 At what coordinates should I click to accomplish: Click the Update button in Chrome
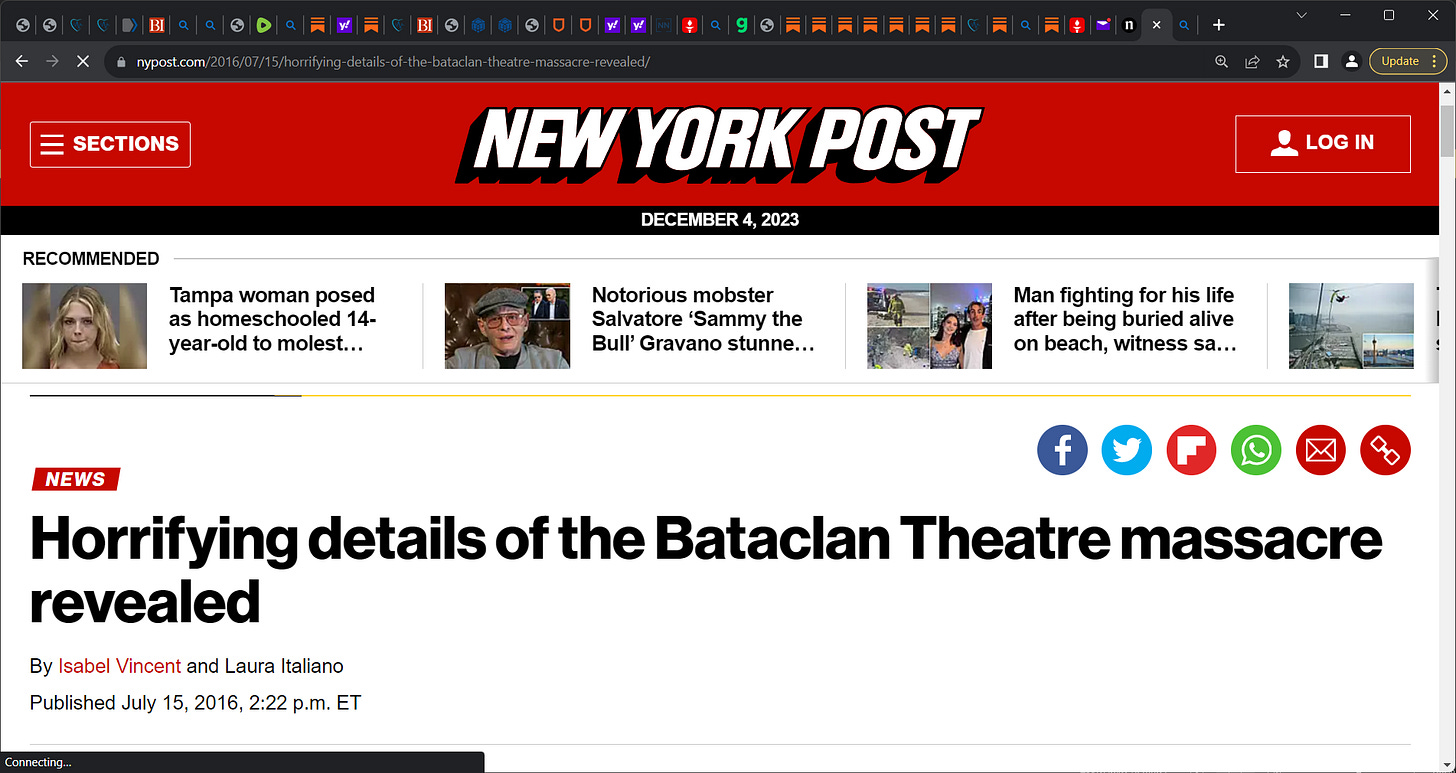pos(1407,61)
